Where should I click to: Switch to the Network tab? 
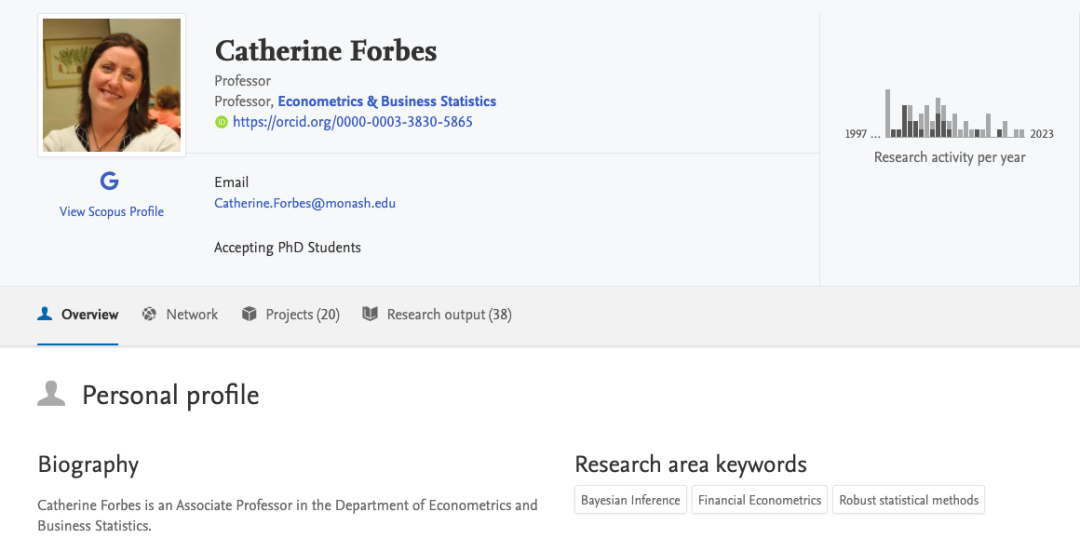click(x=191, y=314)
